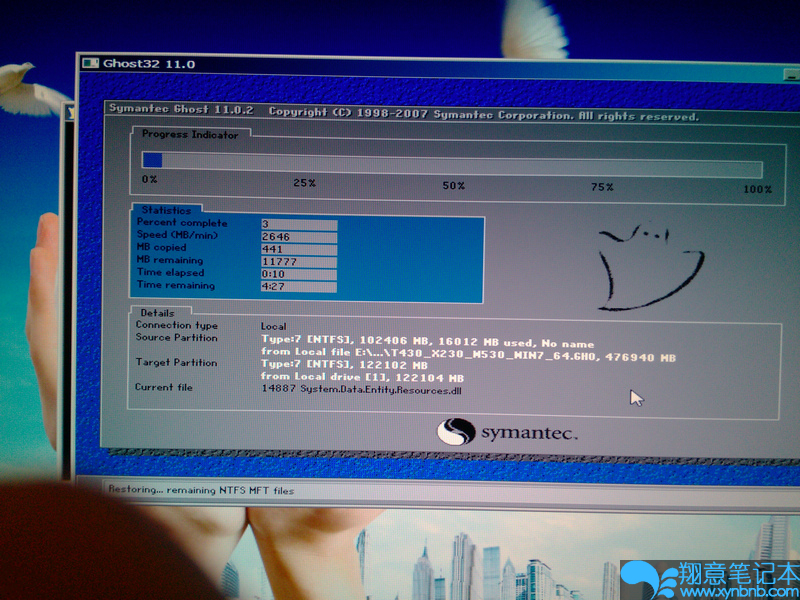The image size is (800, 600).
Task: Click the Connection type label
Action: pyautogui.click(x=177, y=325)
